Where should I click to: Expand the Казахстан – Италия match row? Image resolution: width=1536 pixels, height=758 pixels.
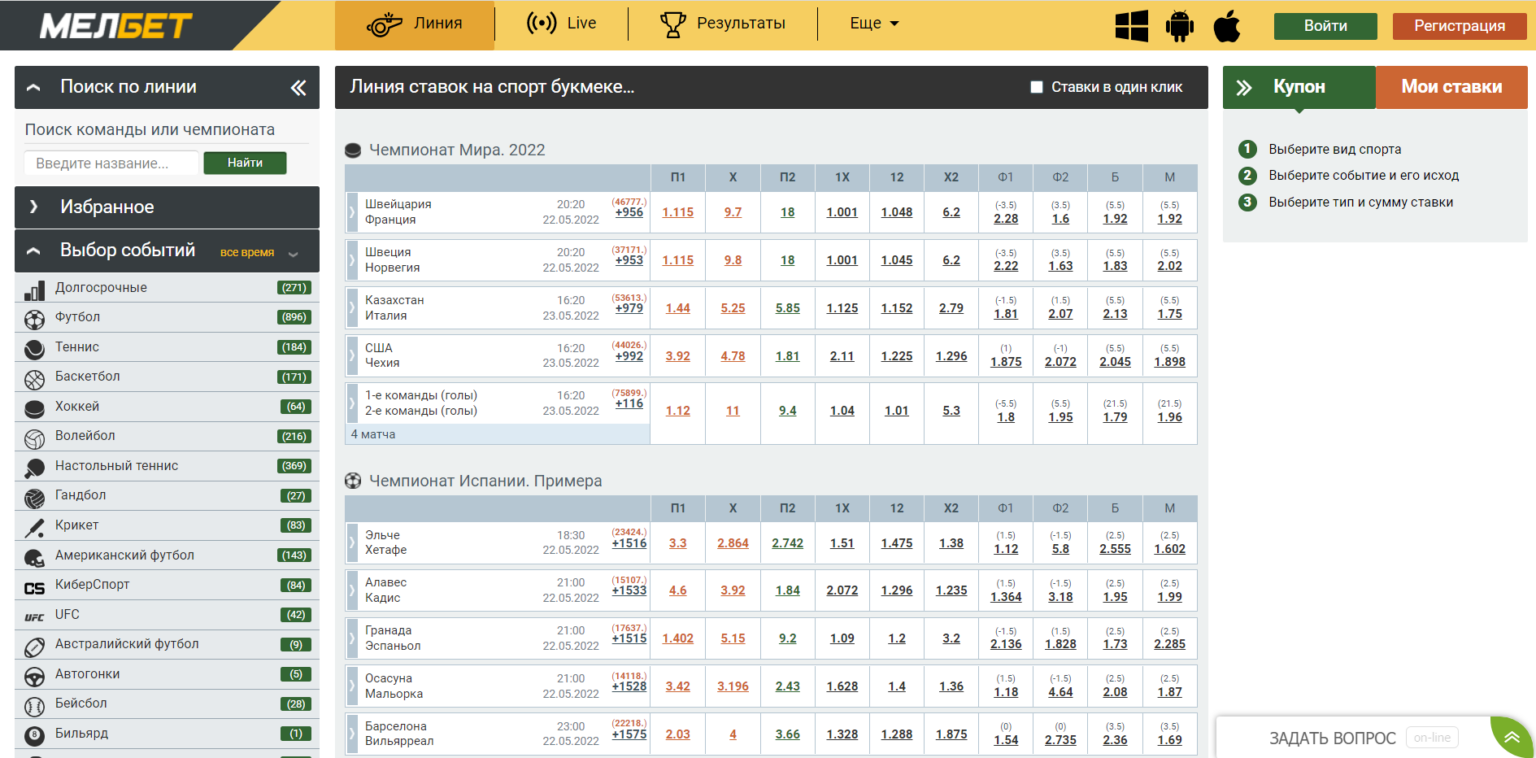point(351,308)
